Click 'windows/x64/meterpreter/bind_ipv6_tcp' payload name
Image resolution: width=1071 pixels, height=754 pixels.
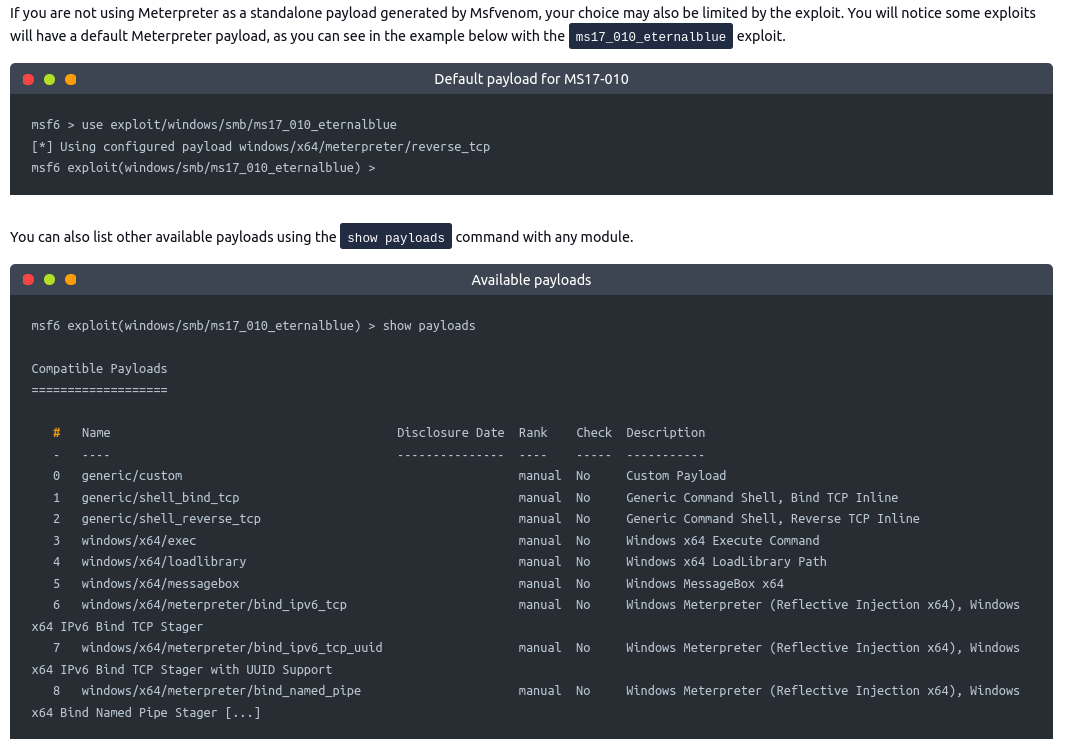214,605
